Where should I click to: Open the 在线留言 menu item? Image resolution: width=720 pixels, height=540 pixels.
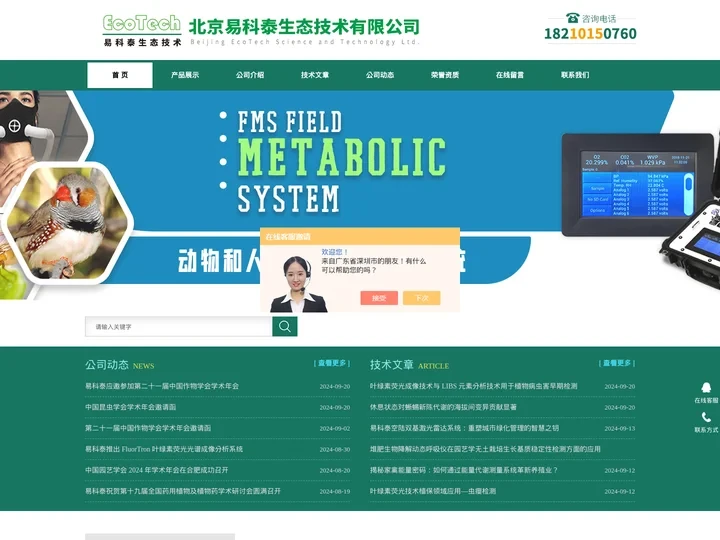coord(510,75)
